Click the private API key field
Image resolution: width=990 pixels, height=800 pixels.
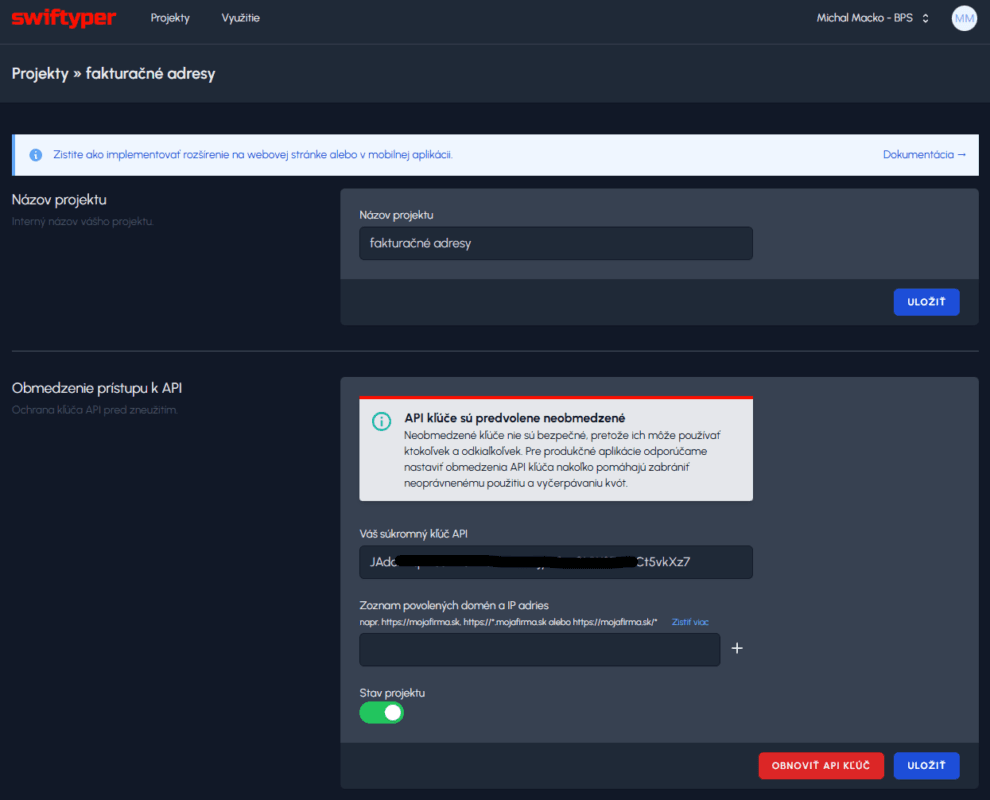pyautogui.click(x=555, y=562)
